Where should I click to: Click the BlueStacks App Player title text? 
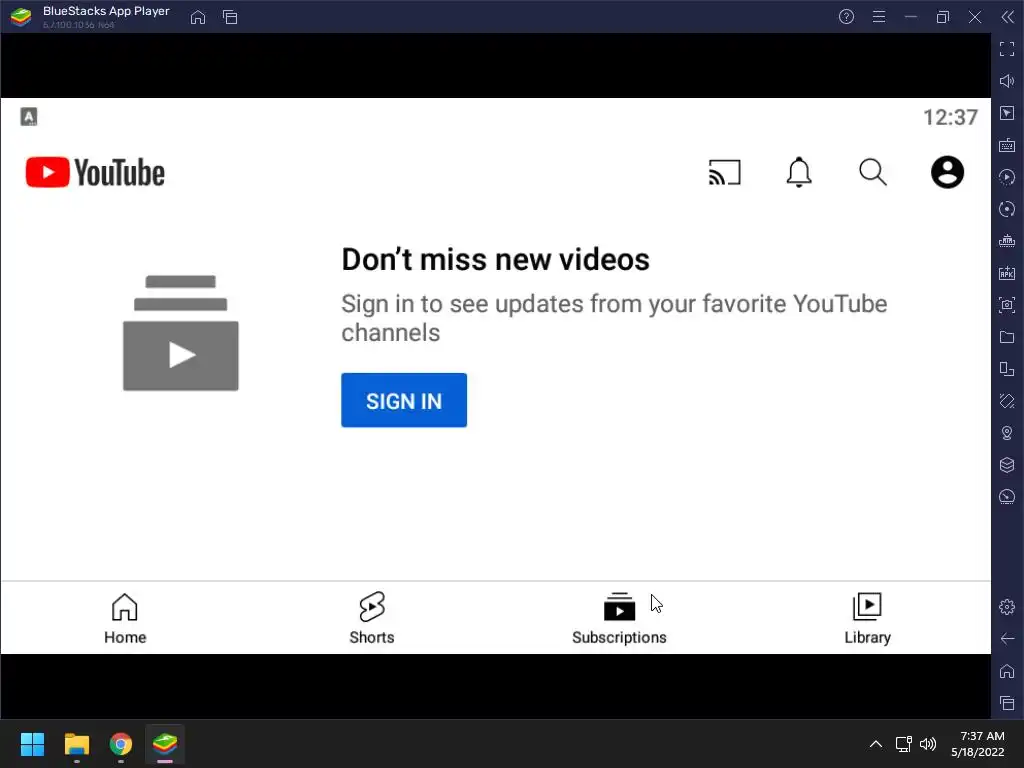point(106,11)
